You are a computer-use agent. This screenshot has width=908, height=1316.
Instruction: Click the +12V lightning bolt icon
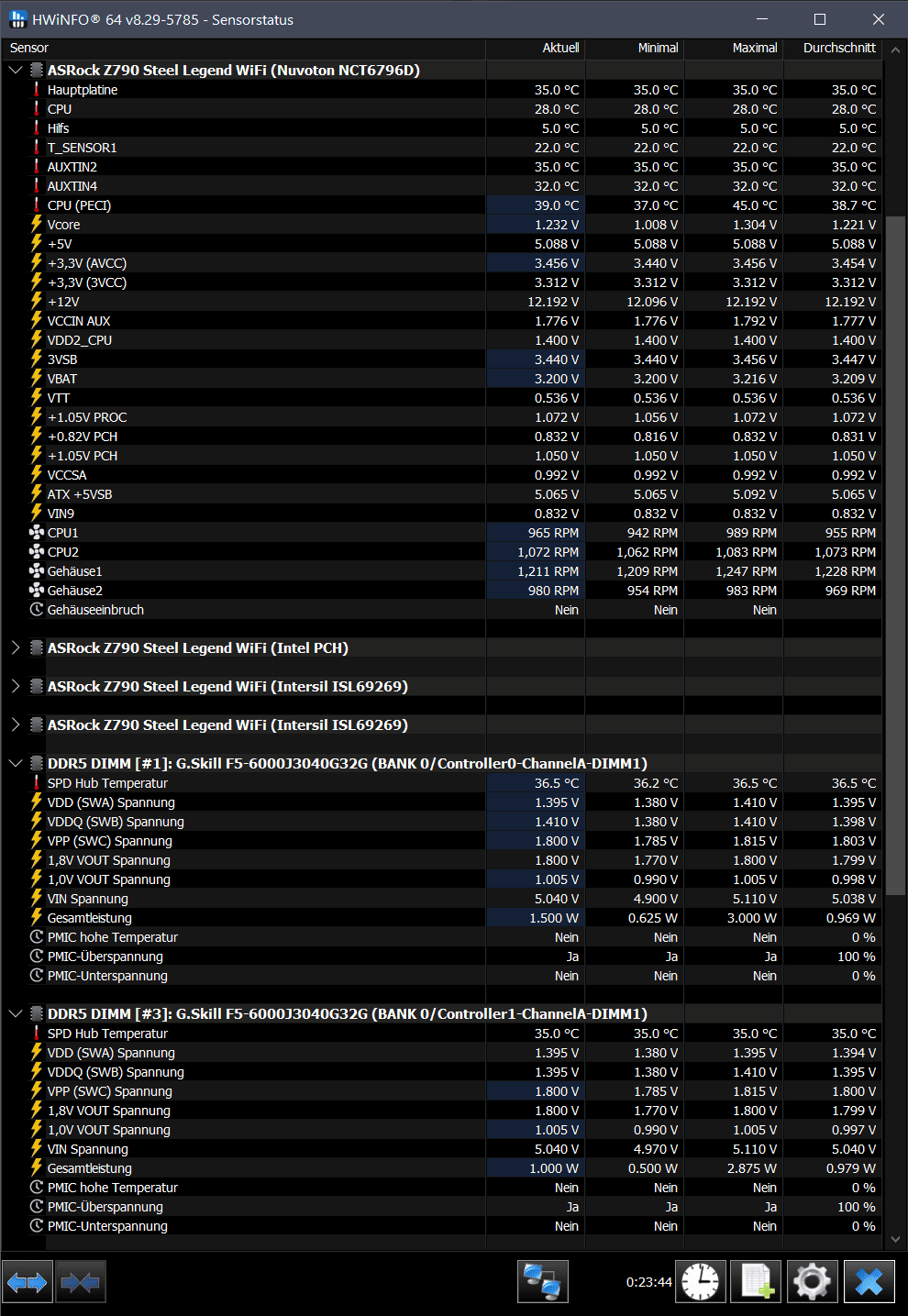click(x=37, y=302)
